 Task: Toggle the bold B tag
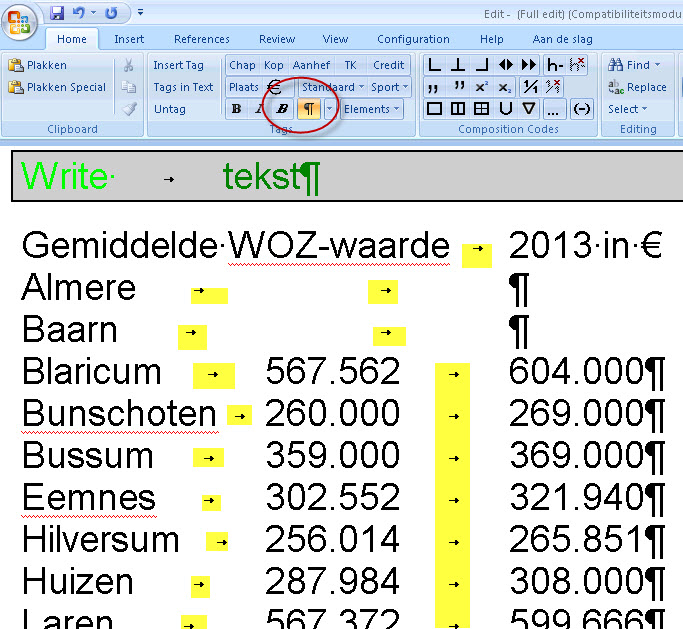(236, 109)
